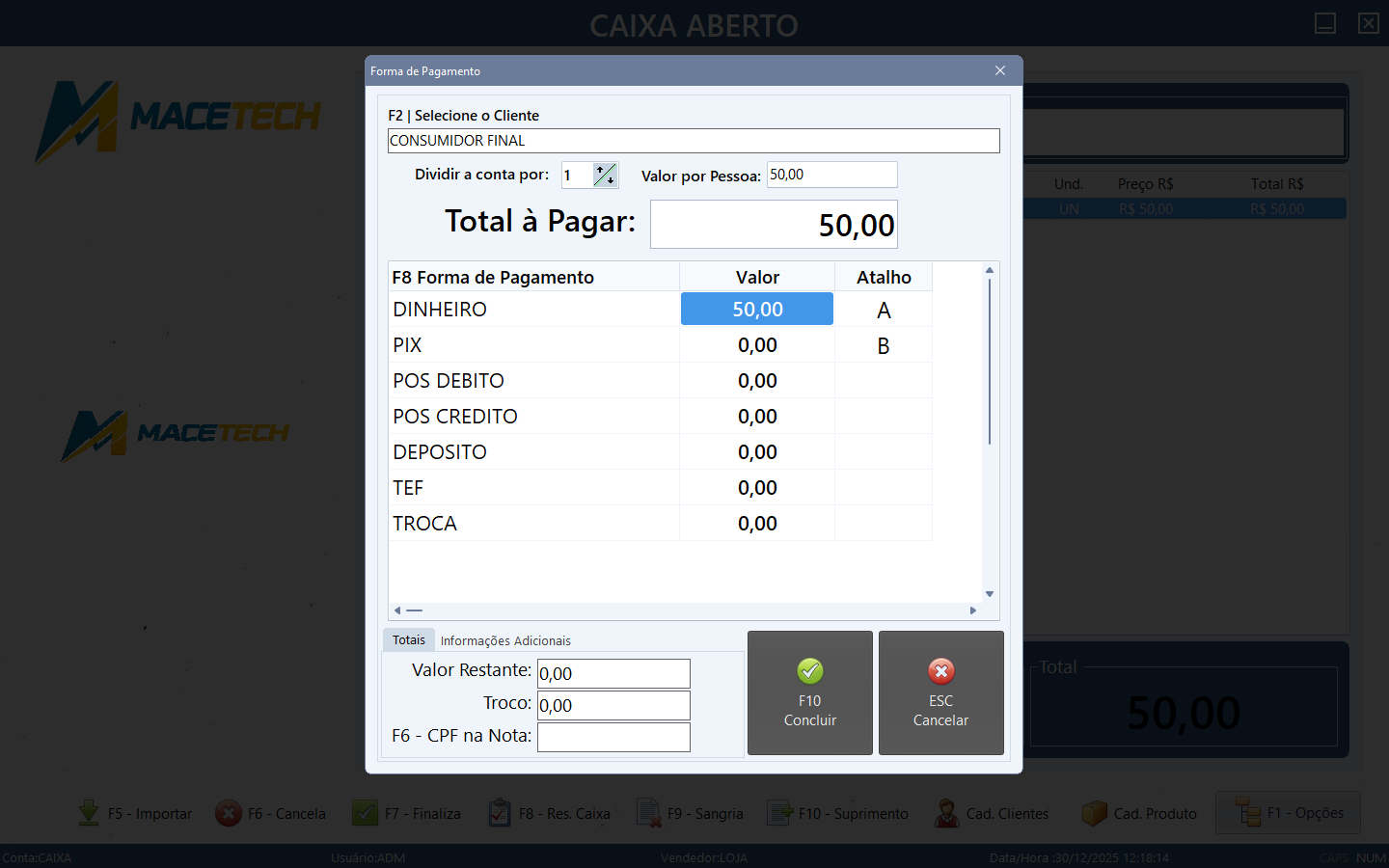This screenshot has width=1389, height=868.
Task: Click the payment list scrollbar down arrow
Action: point(989,593)
